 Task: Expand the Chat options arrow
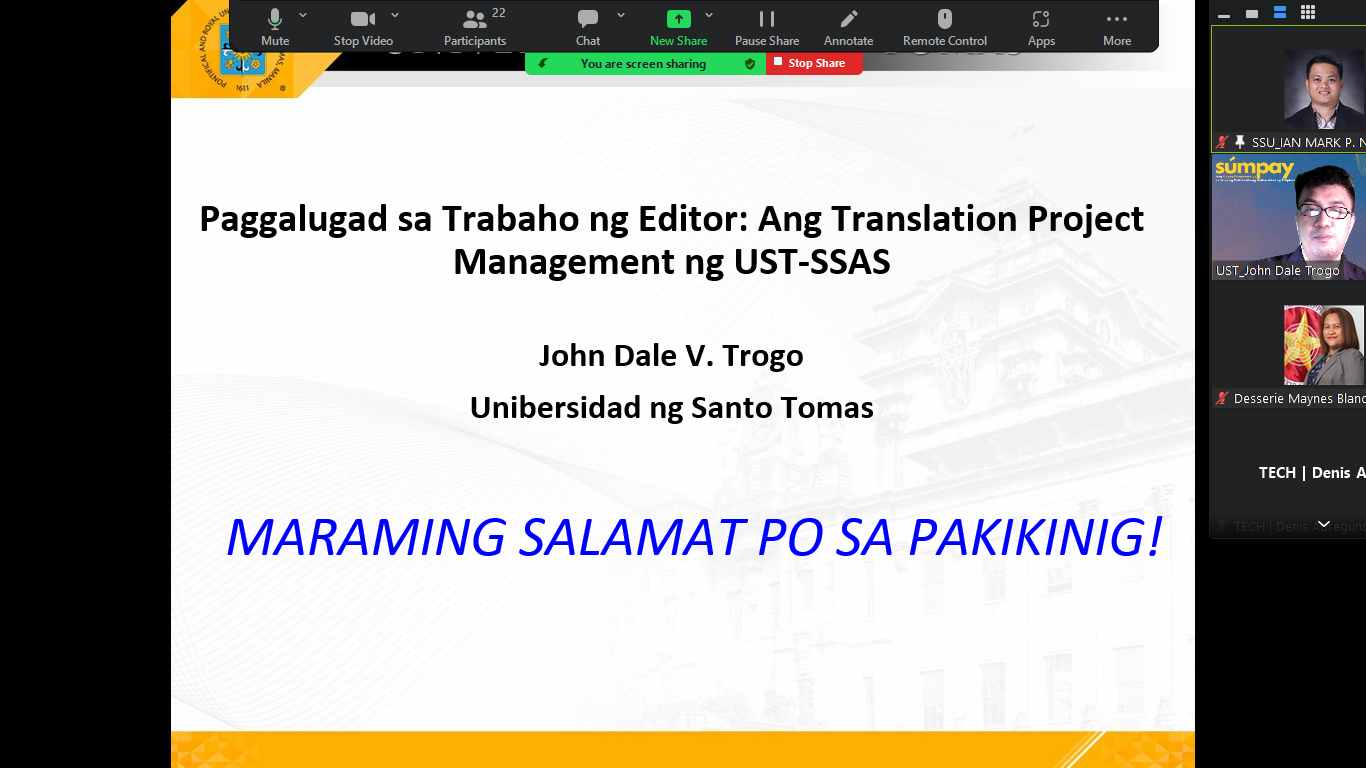point(621,15)
